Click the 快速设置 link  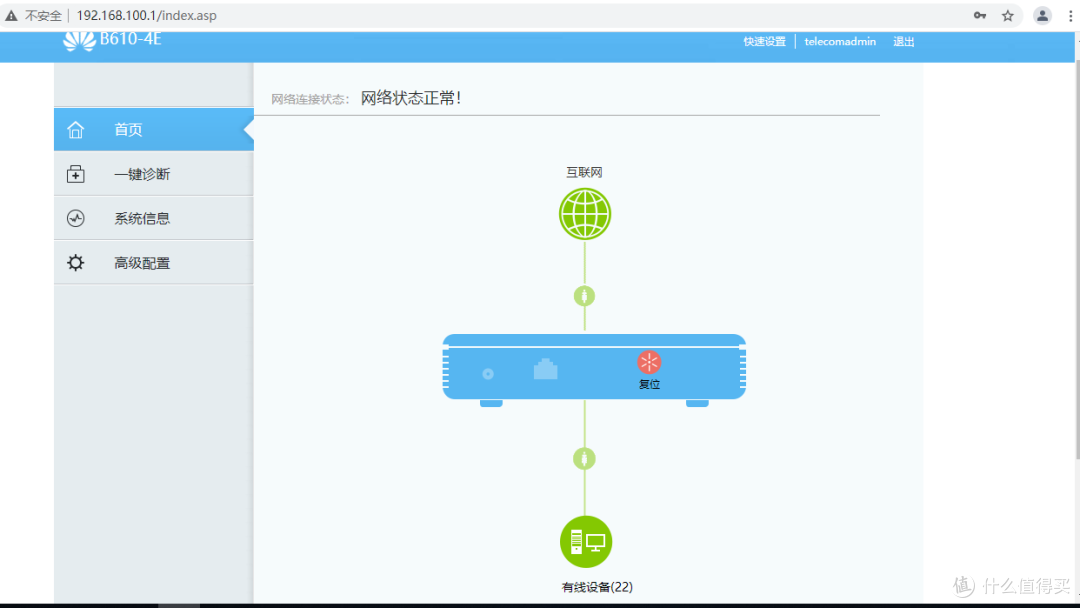click(764, 41)
